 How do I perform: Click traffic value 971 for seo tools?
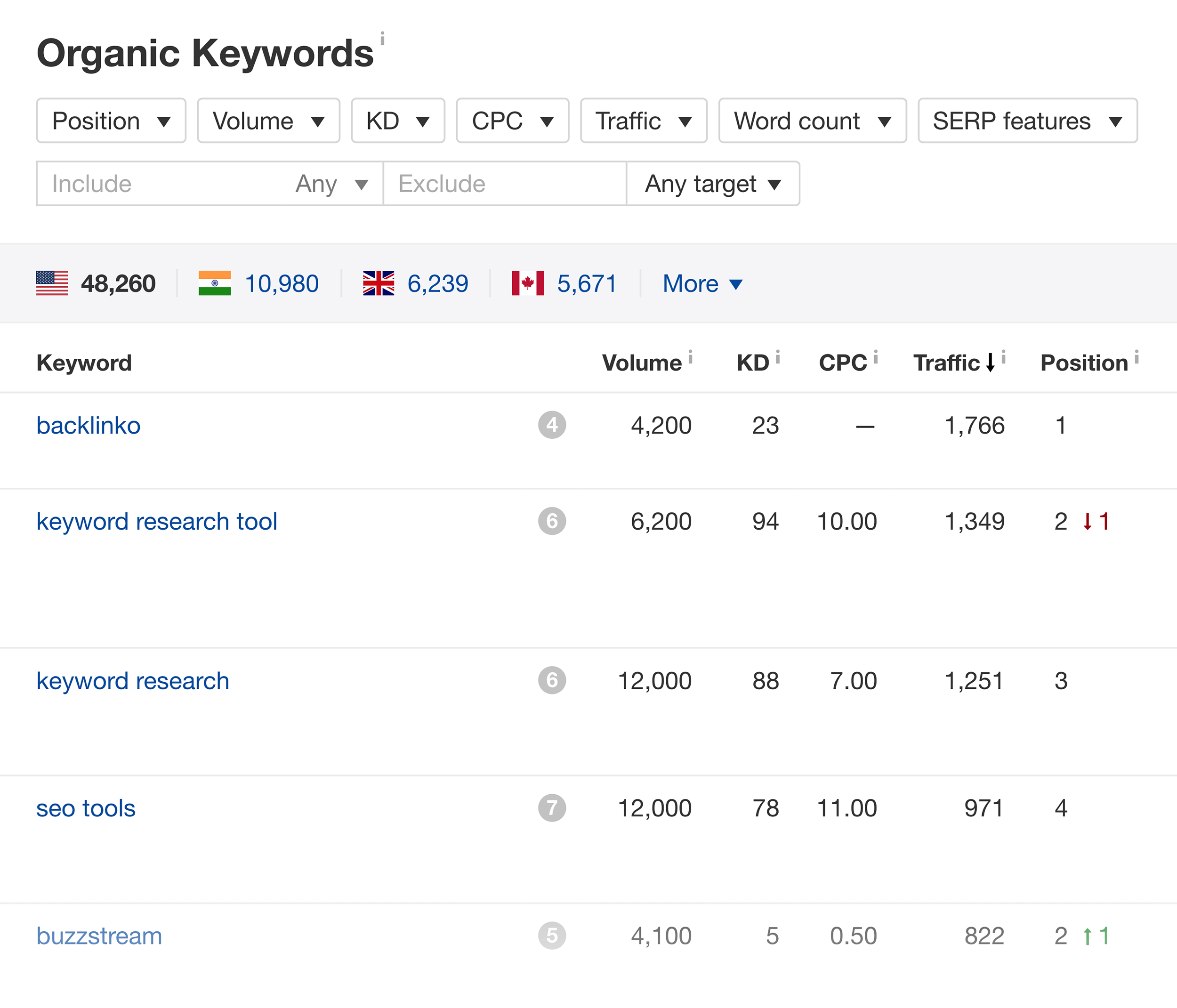tap(984, 808)
